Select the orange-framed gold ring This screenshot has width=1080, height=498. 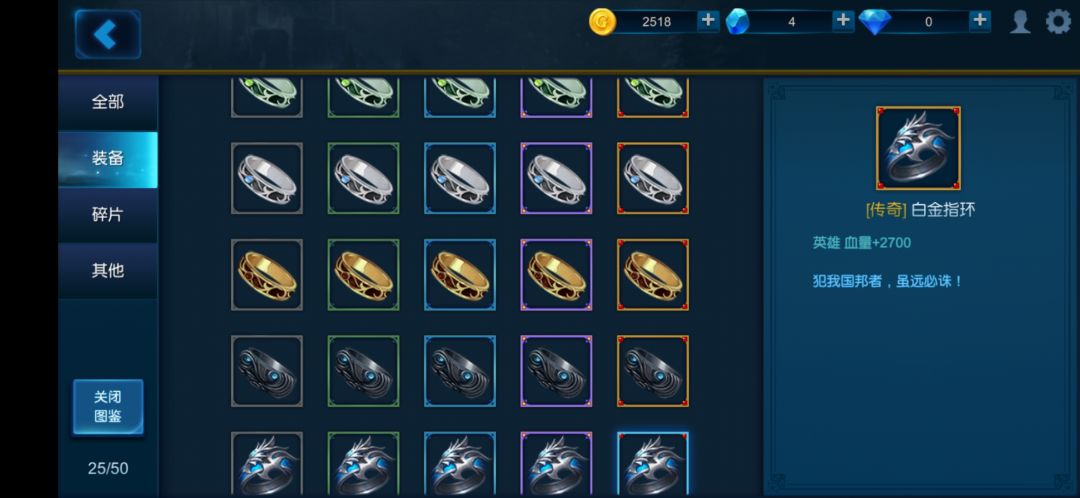click(652, 275)
